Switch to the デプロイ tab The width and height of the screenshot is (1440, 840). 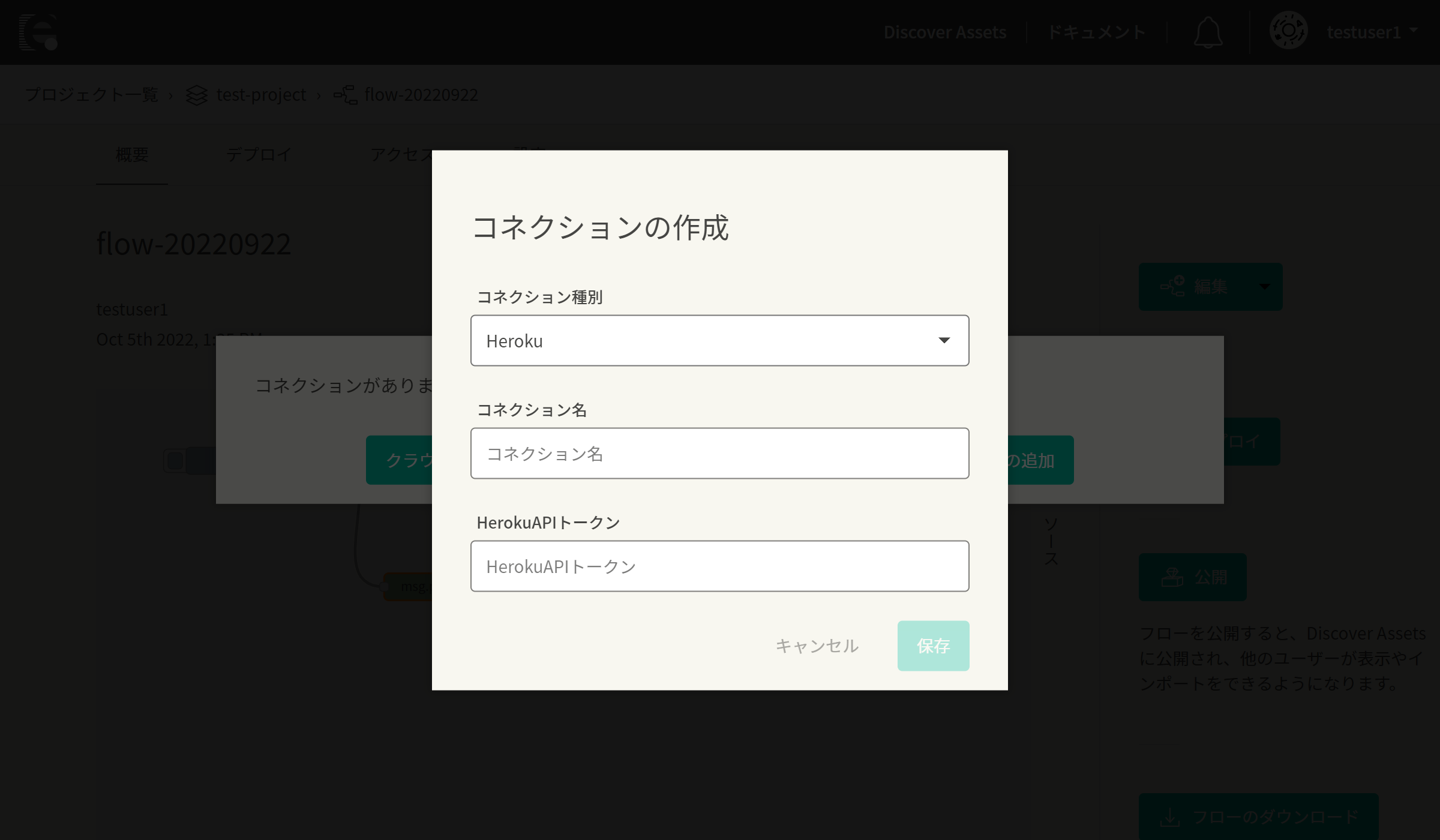click(x=259, y=155)
